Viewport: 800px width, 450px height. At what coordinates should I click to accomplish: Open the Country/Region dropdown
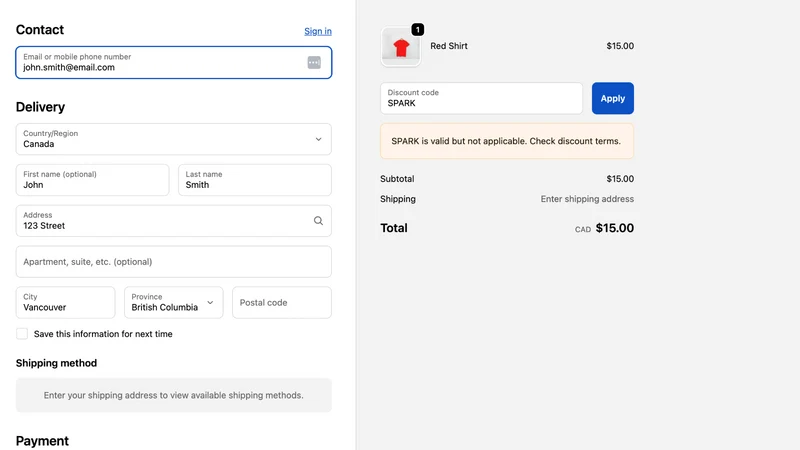click(x=173, y=139)
